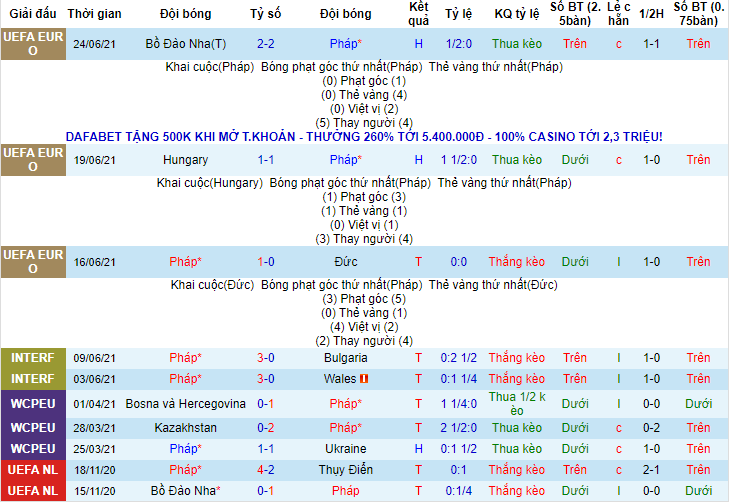Open the Ukraine team link
Image resolution: width=729 pixels, height=502 pixels.
[345, 449]
